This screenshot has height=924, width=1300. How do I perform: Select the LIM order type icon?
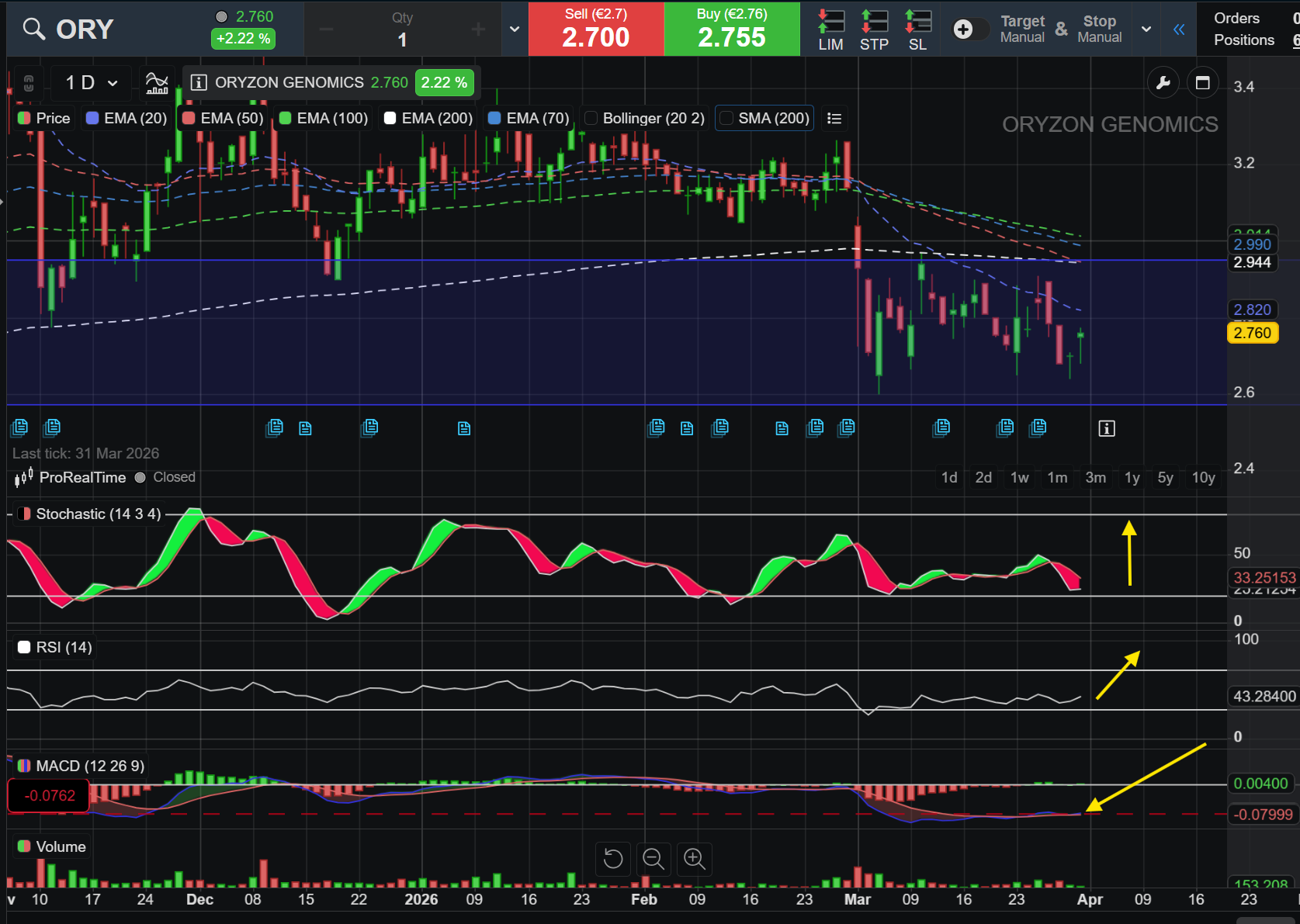pos(830,23)
